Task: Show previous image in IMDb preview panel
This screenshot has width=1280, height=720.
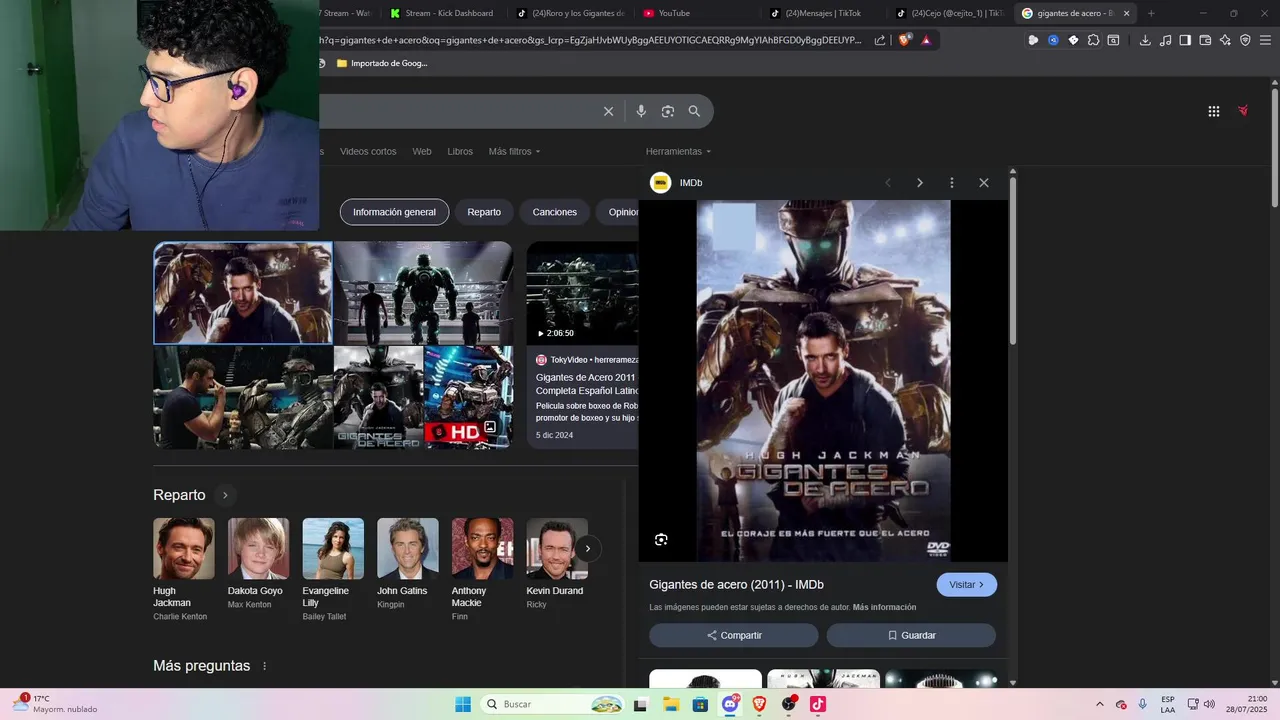Action: [x=888, y=183]
